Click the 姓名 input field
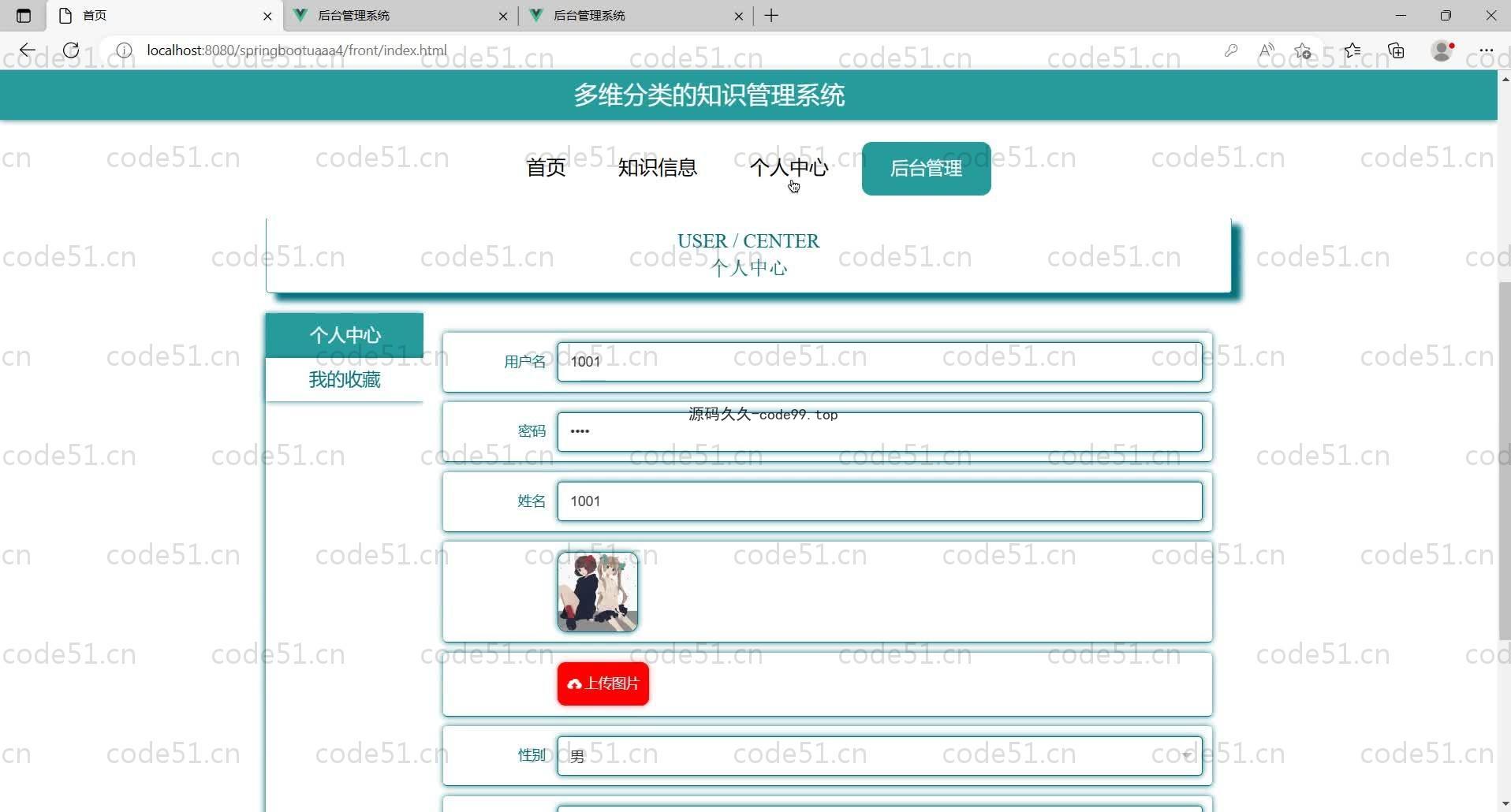 tap(879, 501)
